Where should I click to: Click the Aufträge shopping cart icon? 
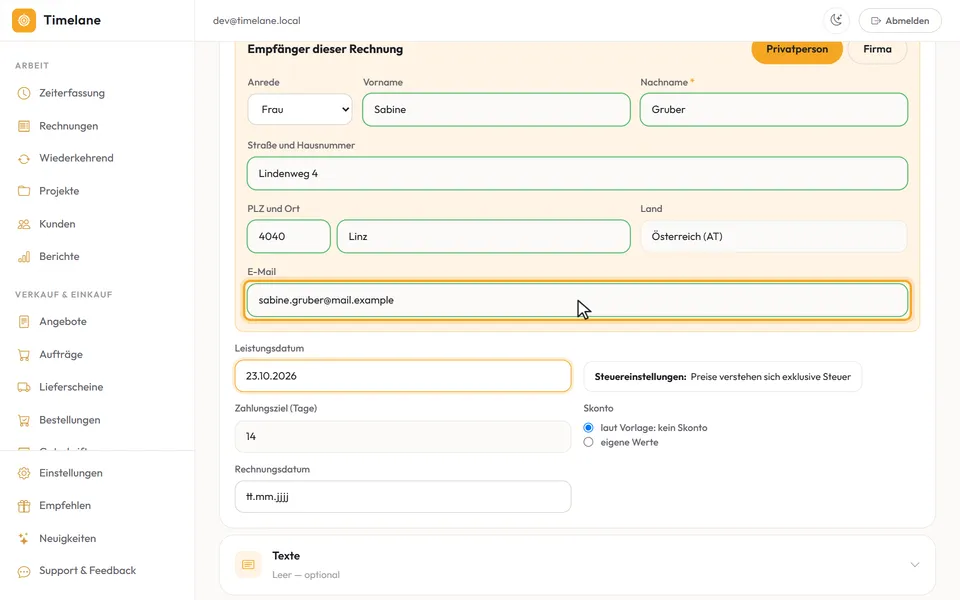24,354
